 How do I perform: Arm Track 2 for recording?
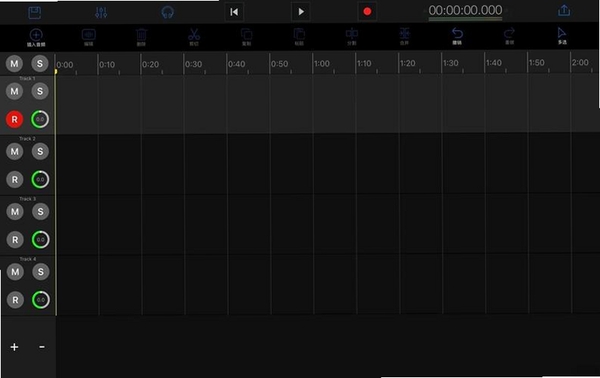click(x=15, y=180)
